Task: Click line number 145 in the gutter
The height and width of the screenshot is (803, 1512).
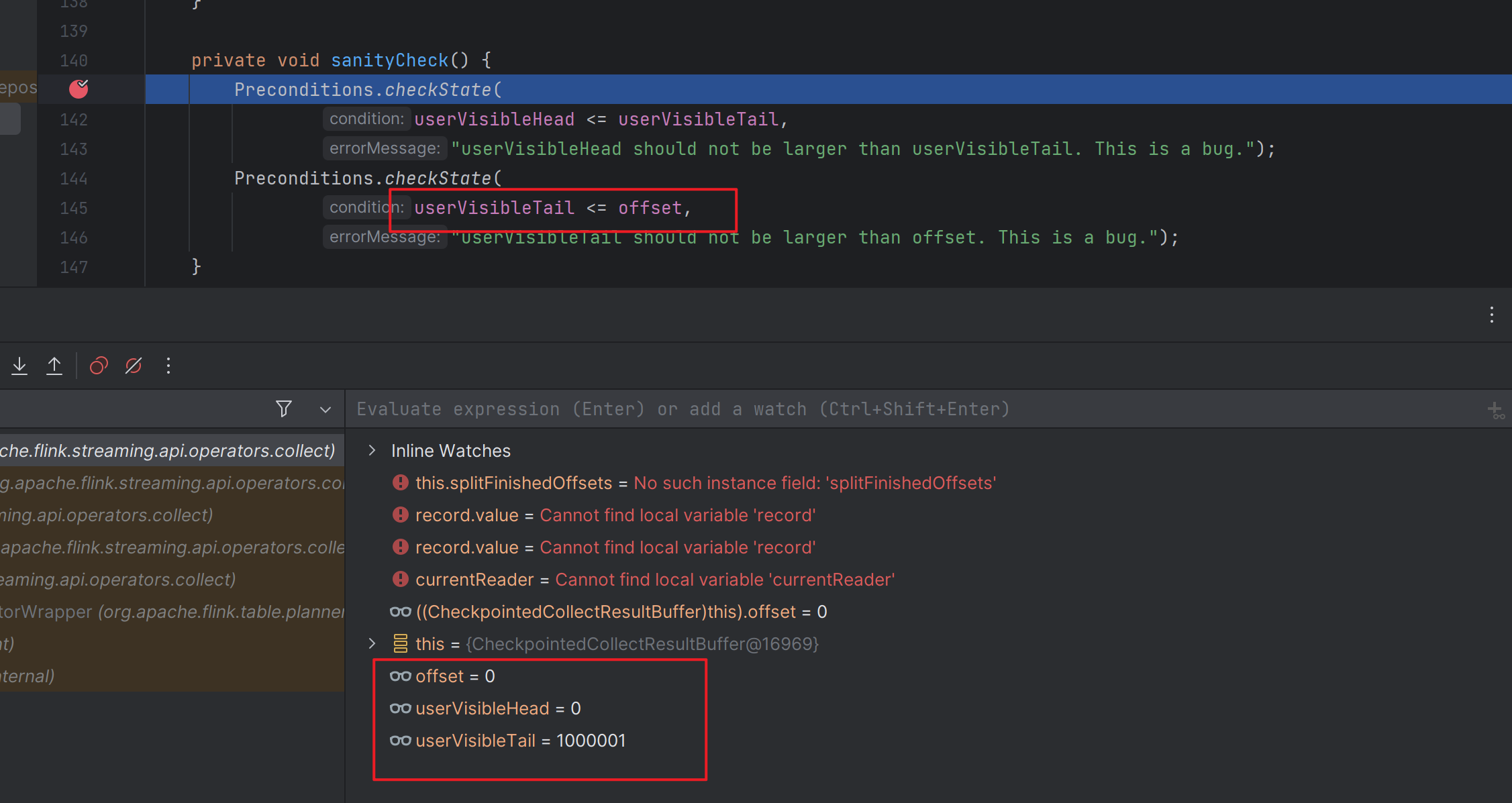Action: click(x=74, y=208)
